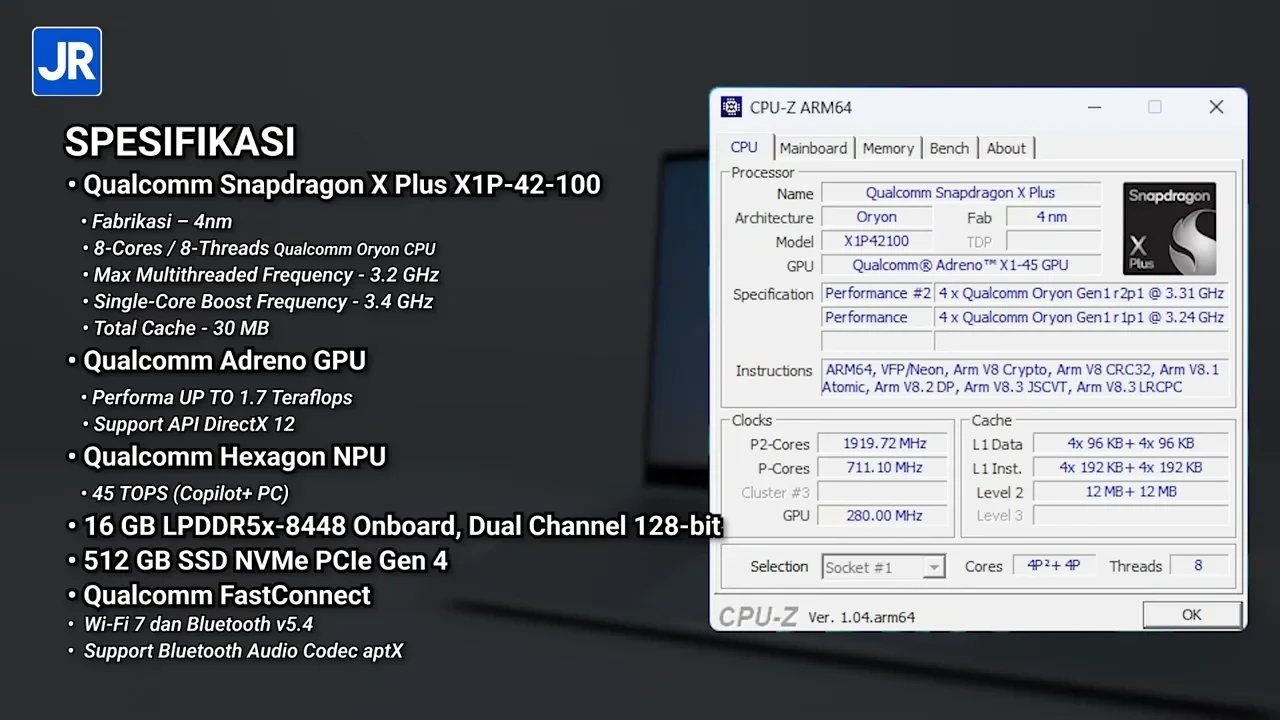Switch to the Mainboard tab
This screenshot has width=1280, height=720.
point(813,148)
